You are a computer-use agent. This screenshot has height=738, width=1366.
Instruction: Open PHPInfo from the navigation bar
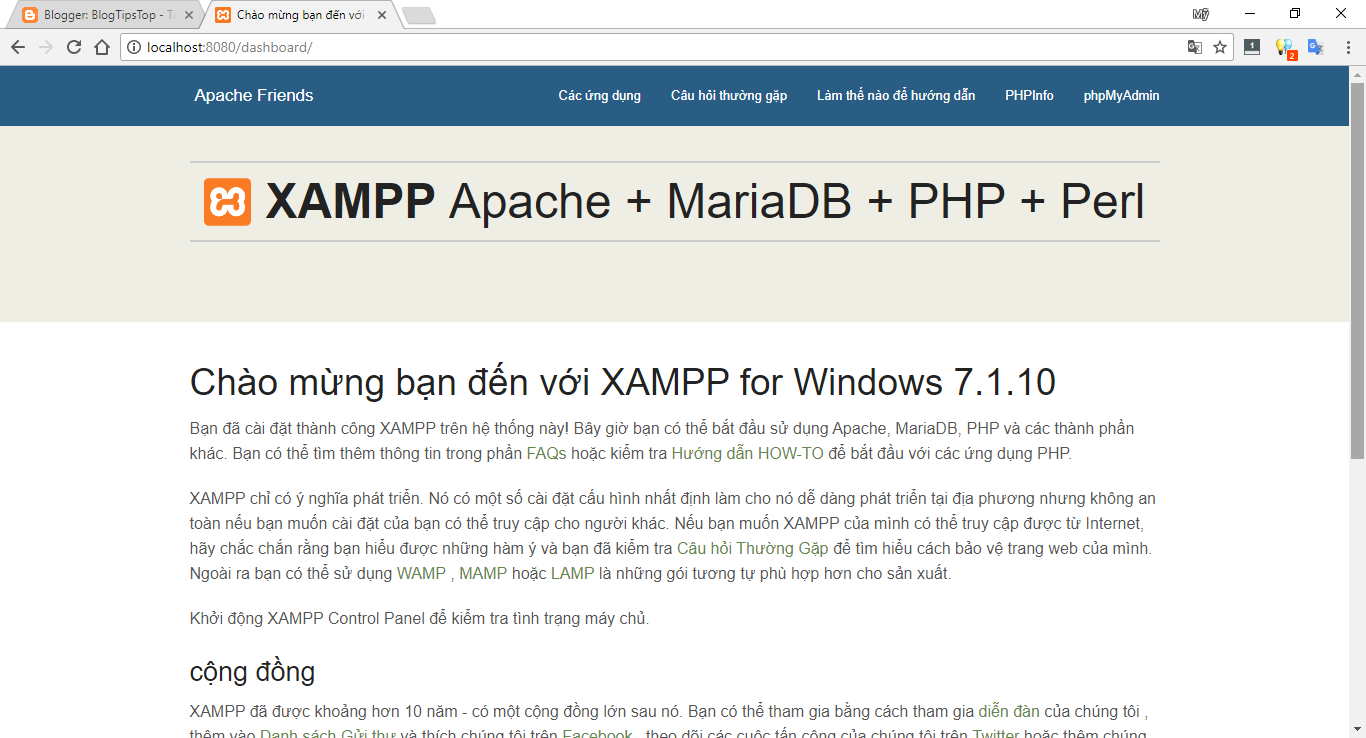click(1029, 96)
